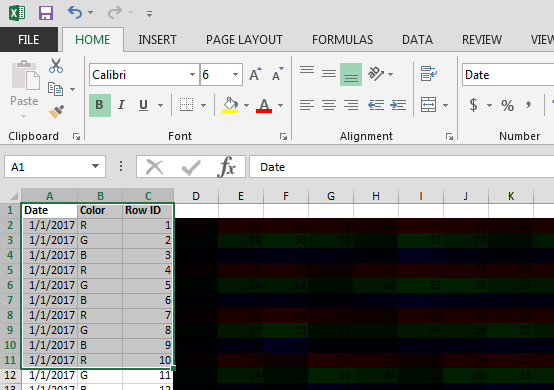Screen dimensions: 554x390
Task: Open the borders dropdown arrow
Action: [204, 105]
